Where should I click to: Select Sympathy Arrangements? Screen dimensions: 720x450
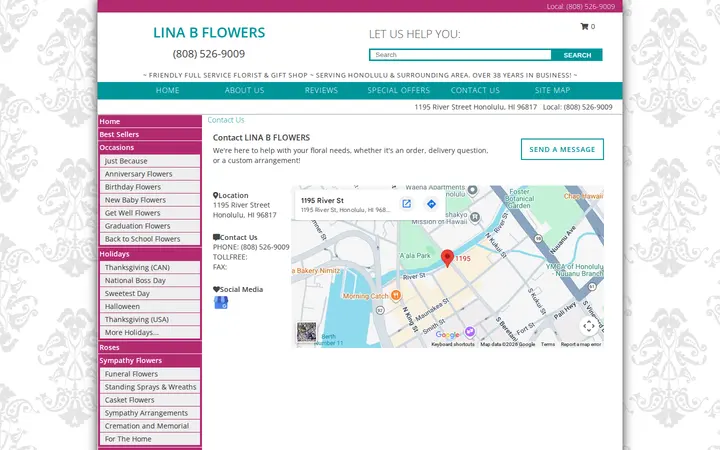(150, 413)
